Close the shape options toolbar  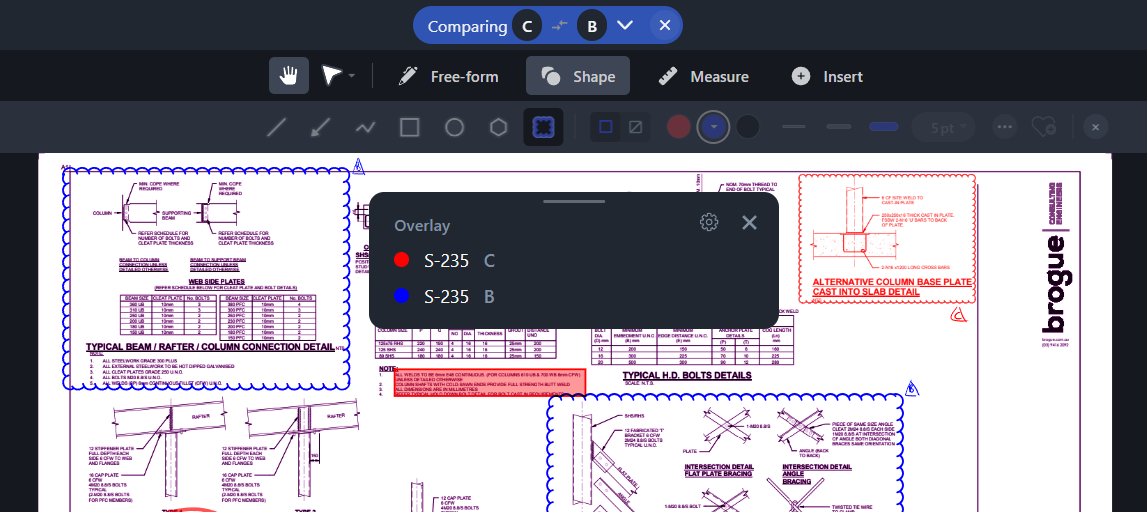coord(1095,127)
